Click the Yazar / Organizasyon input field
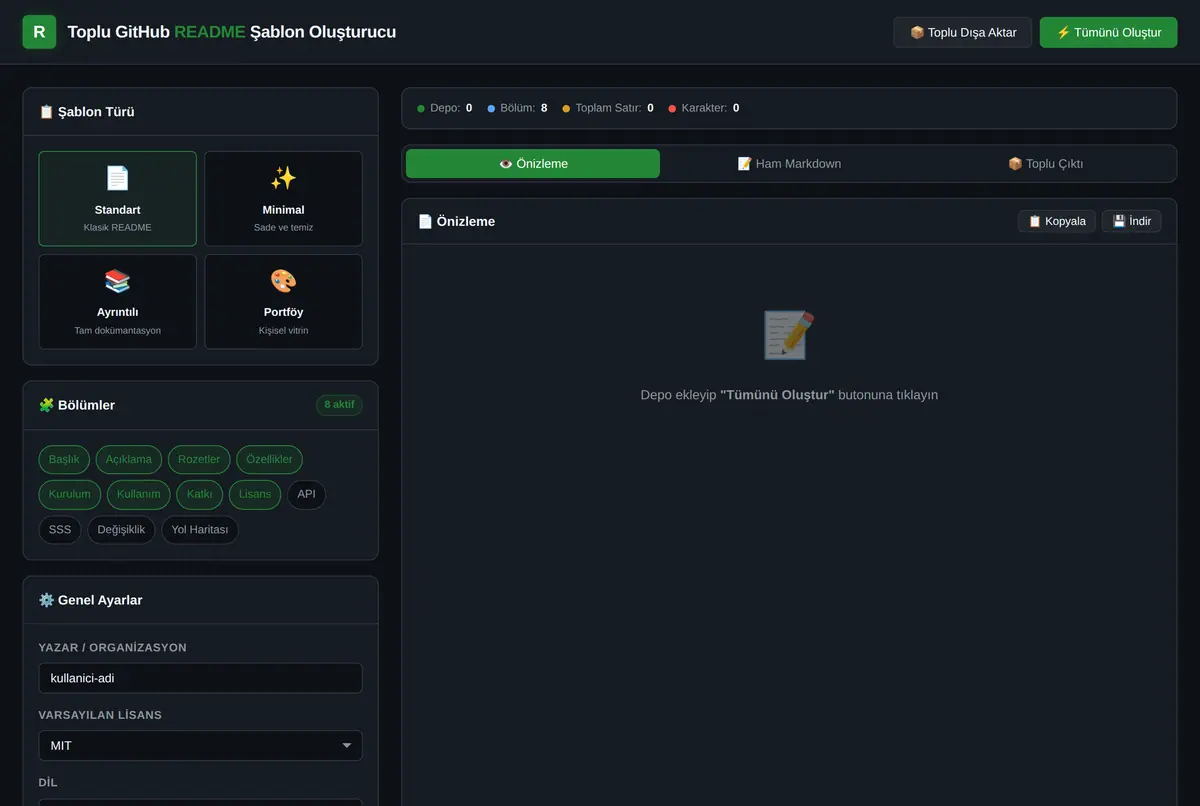 point(200,678)
